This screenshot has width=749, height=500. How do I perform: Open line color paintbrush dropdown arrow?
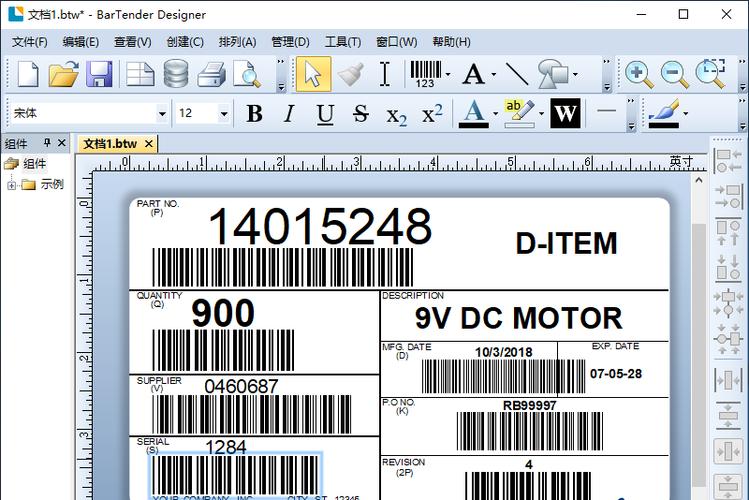(x=686, y=114)
